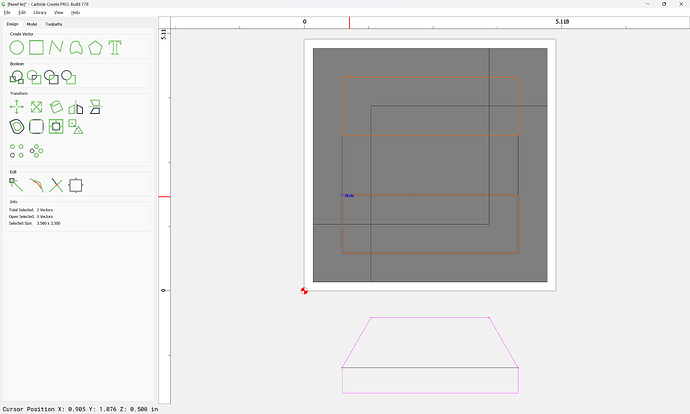Open the Linear Array tool
Viewport: 690px width, 414px height.
click(x=17, y=151)
